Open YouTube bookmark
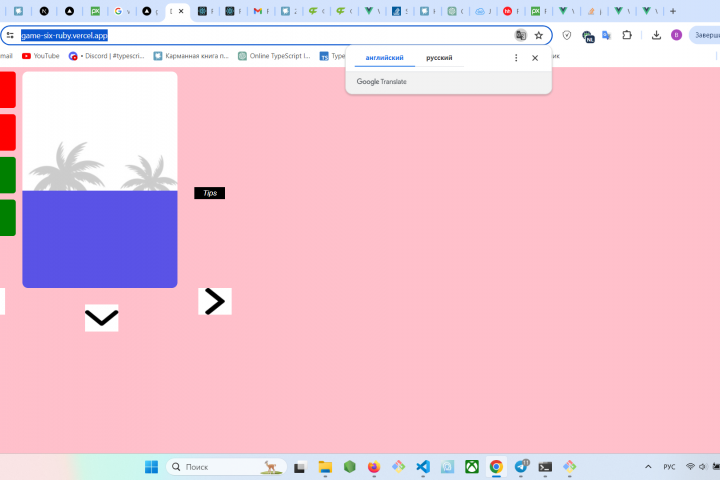The height and width of the screenshot is (480, 720). (x=41, y=56)
